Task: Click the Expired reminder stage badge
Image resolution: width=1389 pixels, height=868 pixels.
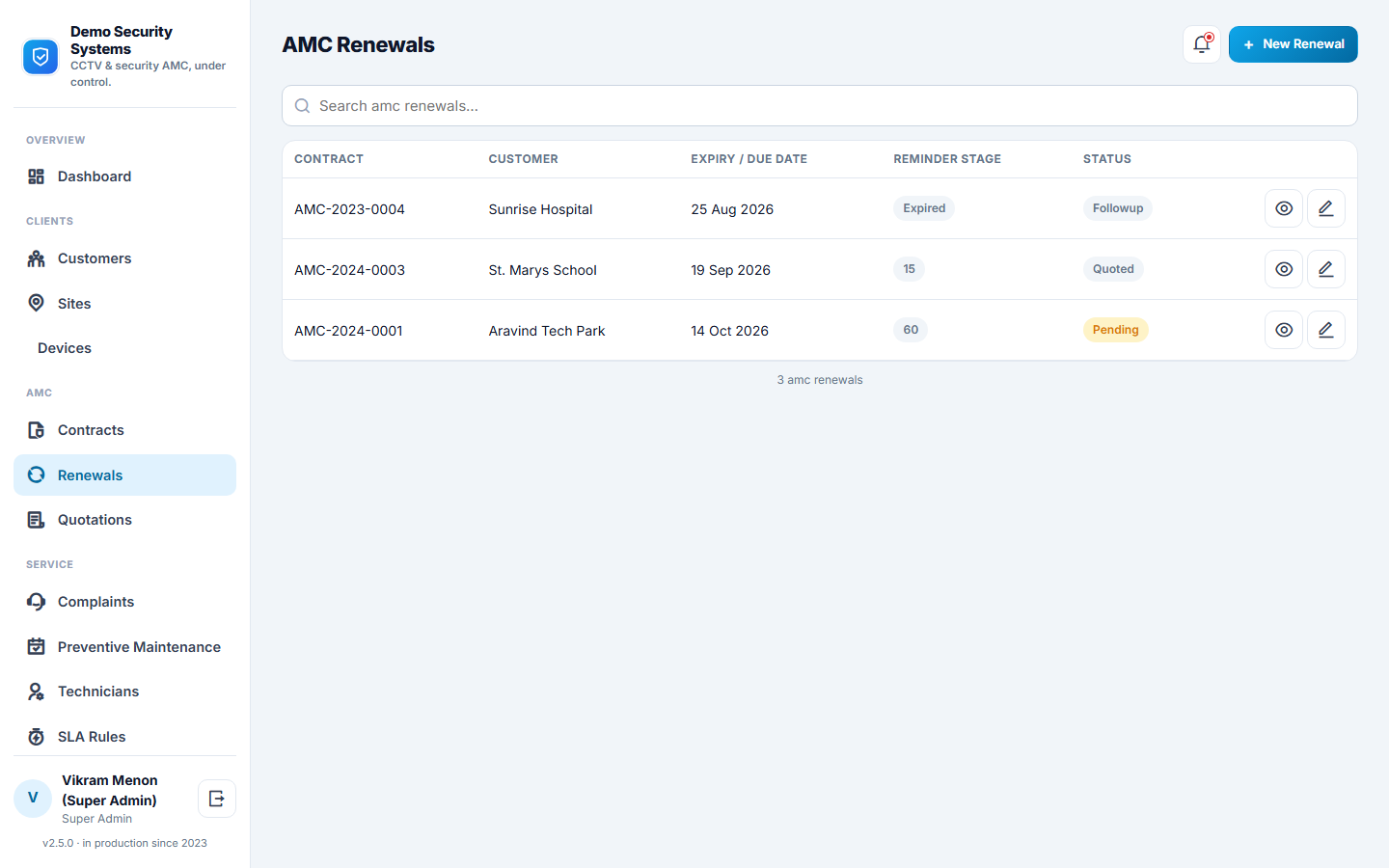Action: pyautogui.click(x=924, y=208)
